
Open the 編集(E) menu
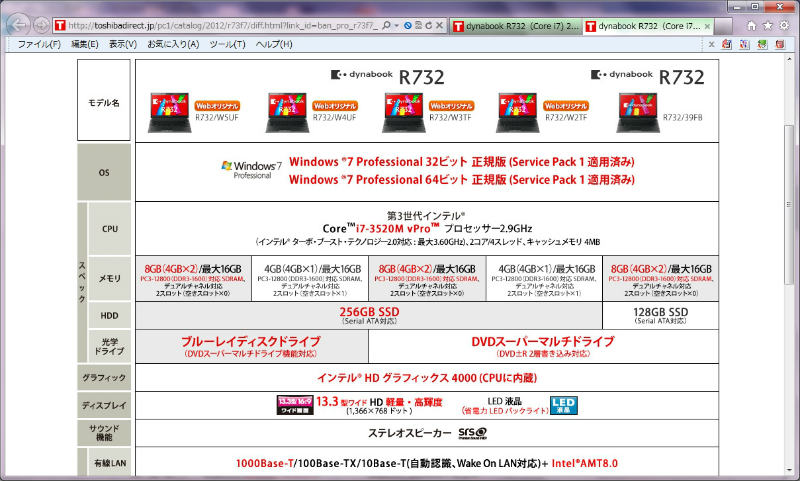pyautogui.click(x=85, y=44)
